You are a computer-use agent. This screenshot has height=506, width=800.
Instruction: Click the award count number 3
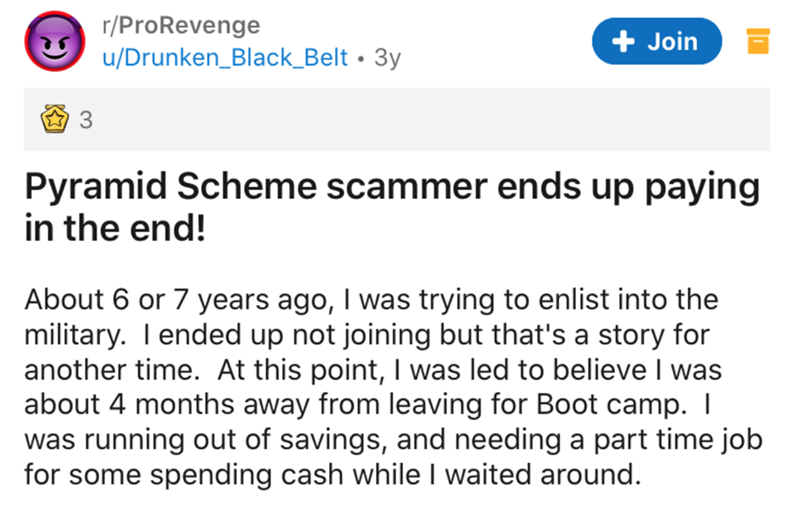pyautogui.click(x=85, y=120)
